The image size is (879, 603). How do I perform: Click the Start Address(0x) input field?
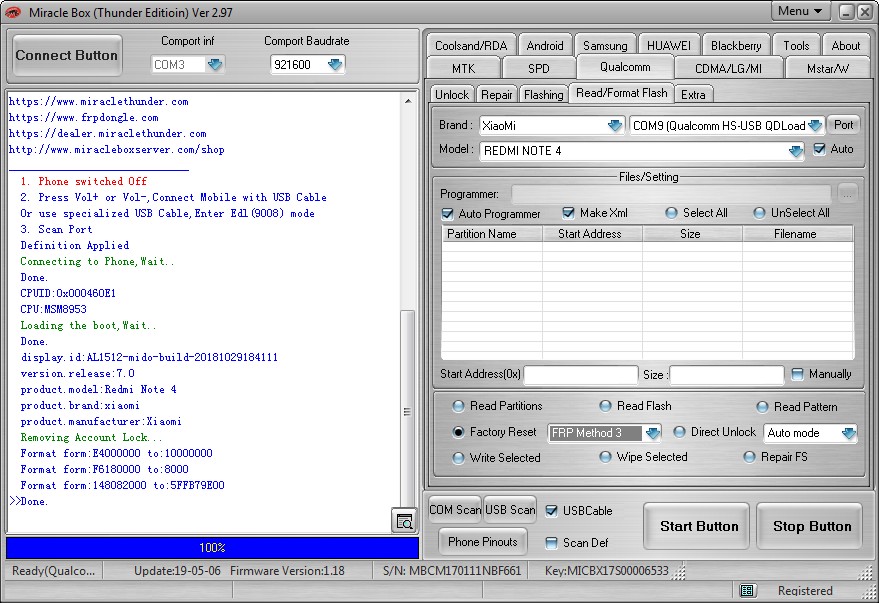[x=581, y=374]
